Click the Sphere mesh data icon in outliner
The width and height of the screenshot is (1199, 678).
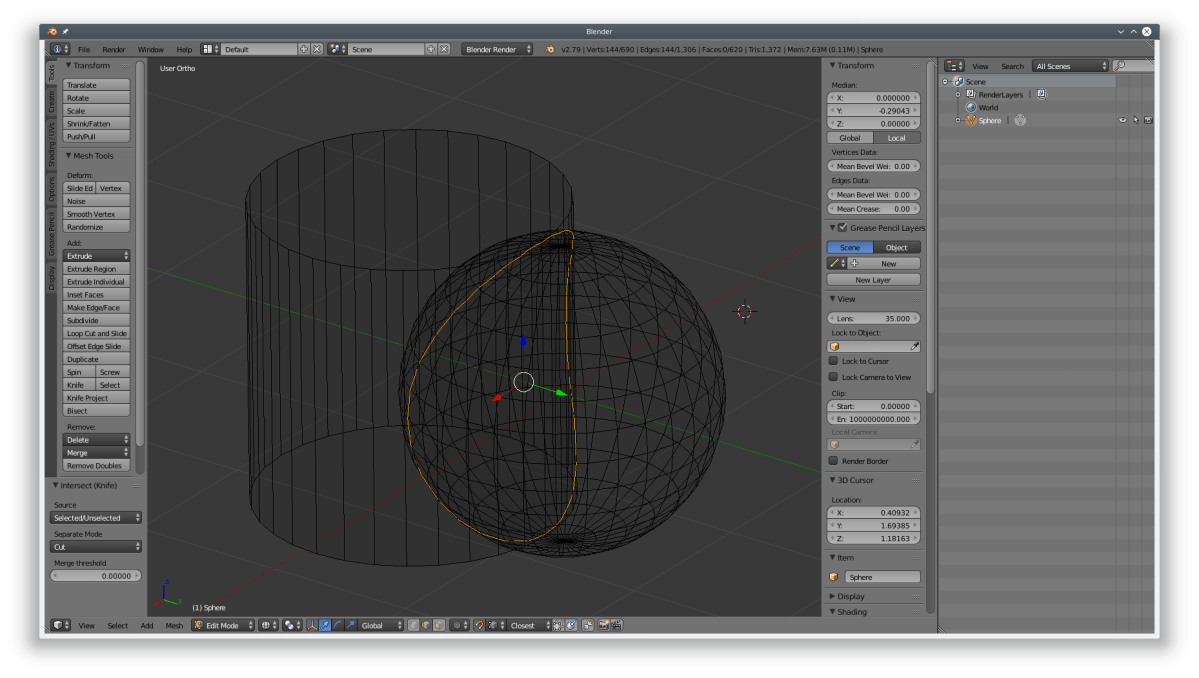pos(1020,120)
